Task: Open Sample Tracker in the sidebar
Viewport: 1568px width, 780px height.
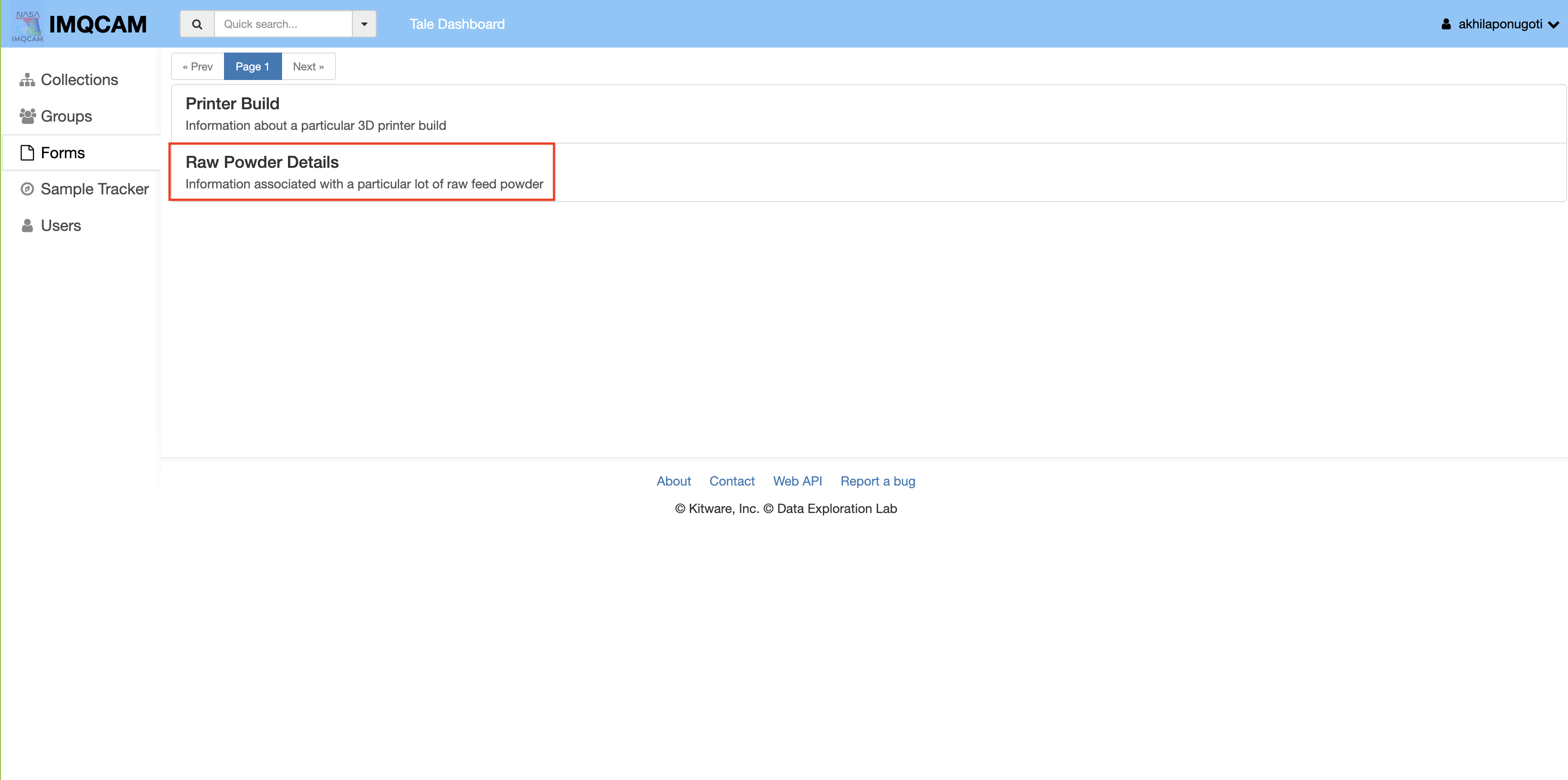Action: point(80,189)
